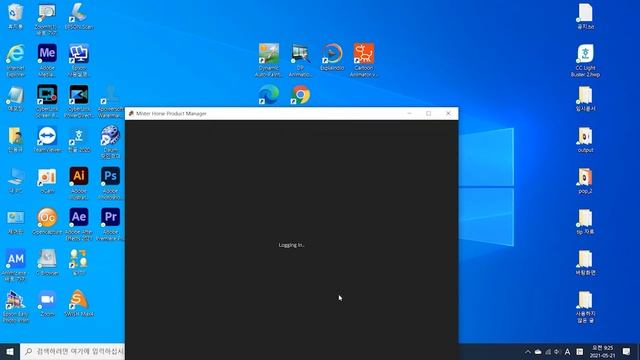
Task: Open the 바탕화면 folder on the desktop
Action: click(x=585, y=262)
